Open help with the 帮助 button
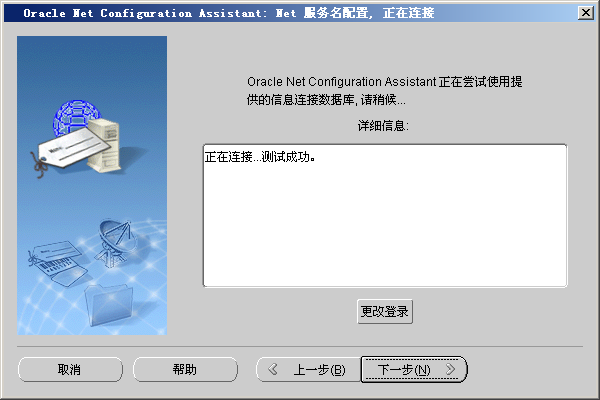 [185, 369]
